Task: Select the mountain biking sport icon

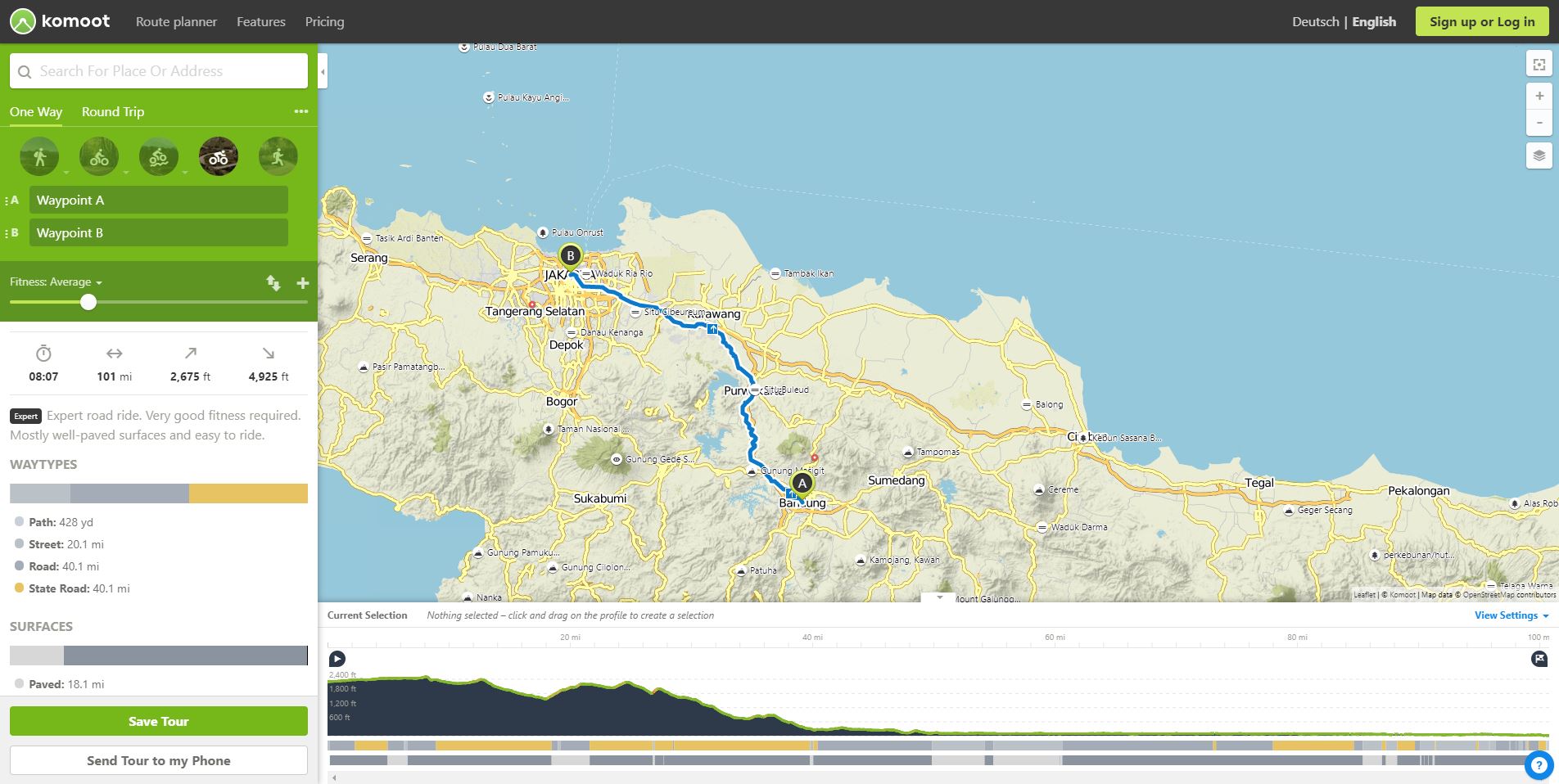Action: [159, 155]
